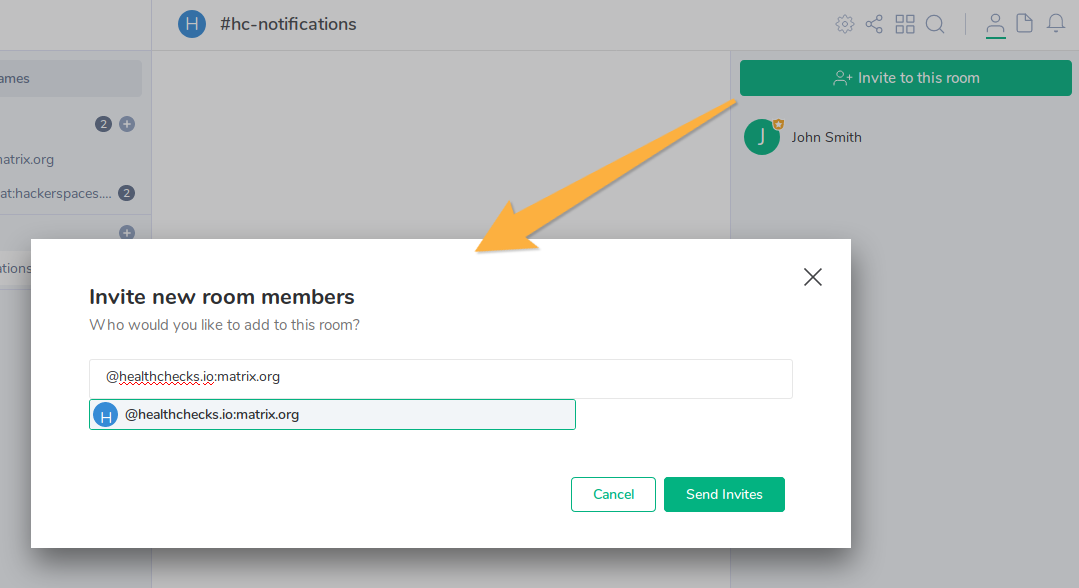Viewport: 1079px width, 588px height.
Task: Open the room files icon
Action: click(x=1025, y=24)
